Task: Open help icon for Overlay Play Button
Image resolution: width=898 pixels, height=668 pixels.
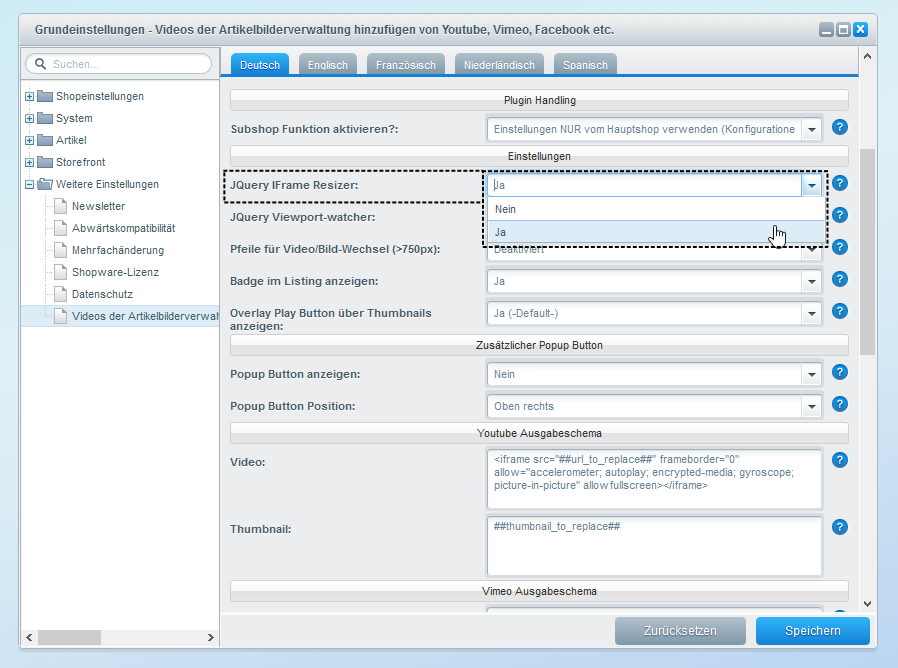Action: 840,311
